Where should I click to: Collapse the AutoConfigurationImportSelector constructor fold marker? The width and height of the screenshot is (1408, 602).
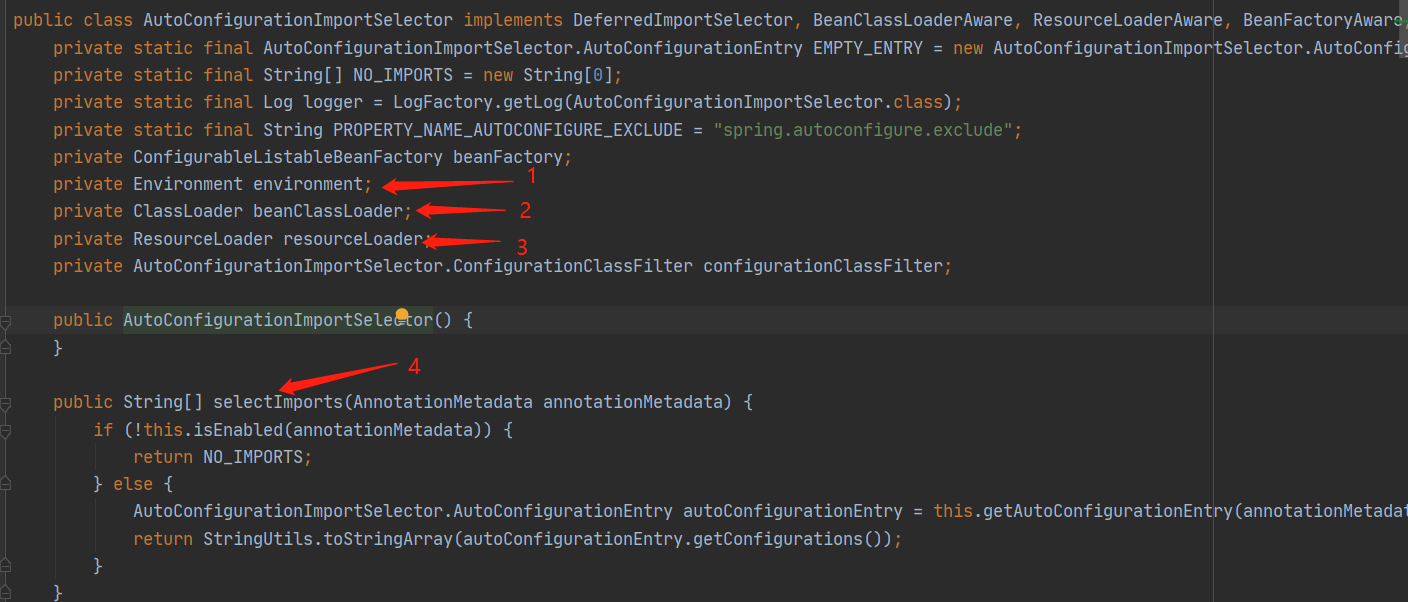point(6,322)
